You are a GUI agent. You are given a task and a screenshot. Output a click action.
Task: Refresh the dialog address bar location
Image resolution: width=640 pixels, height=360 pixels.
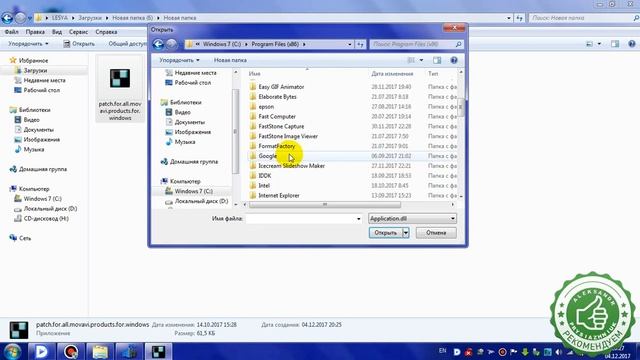pyautogui.click(x=360, y=44)
